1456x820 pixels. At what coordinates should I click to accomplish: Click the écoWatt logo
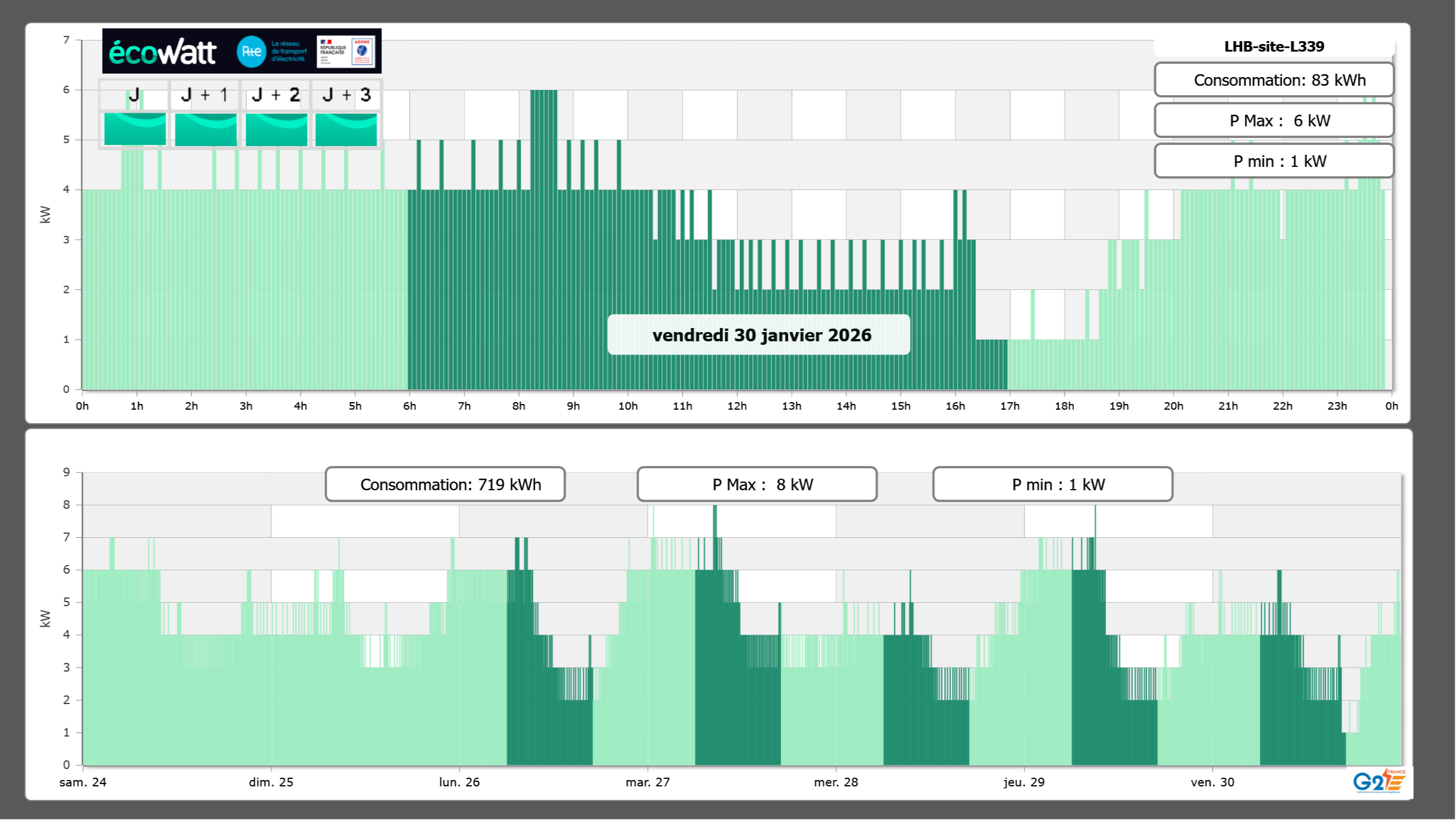point(162,52)
